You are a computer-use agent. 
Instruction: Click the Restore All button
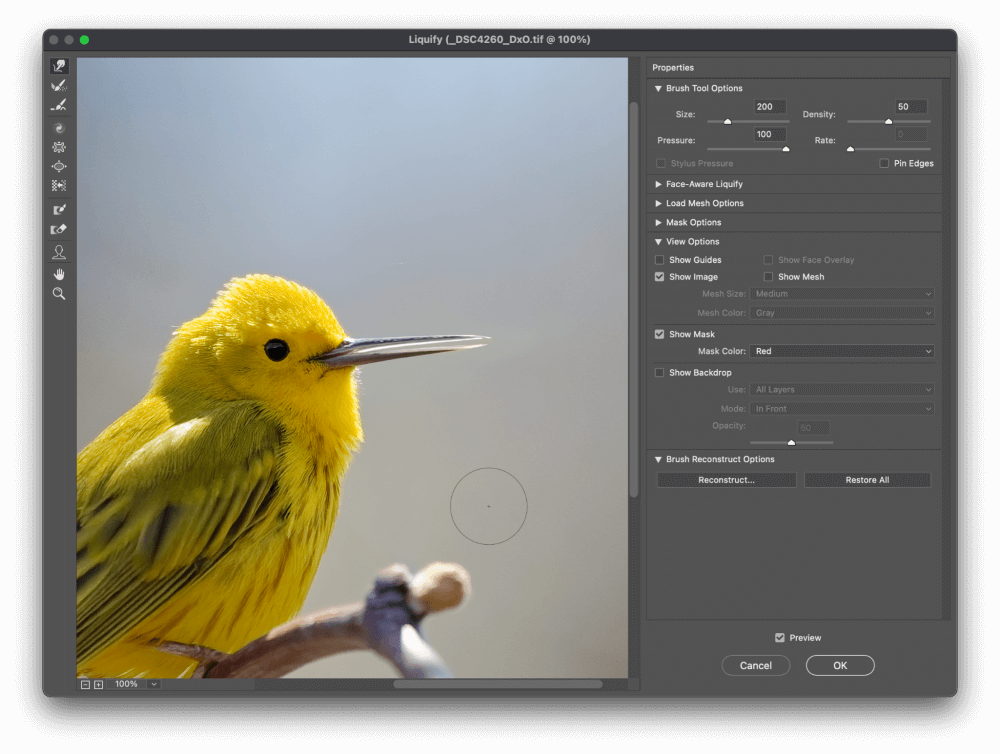coord(867,480)
